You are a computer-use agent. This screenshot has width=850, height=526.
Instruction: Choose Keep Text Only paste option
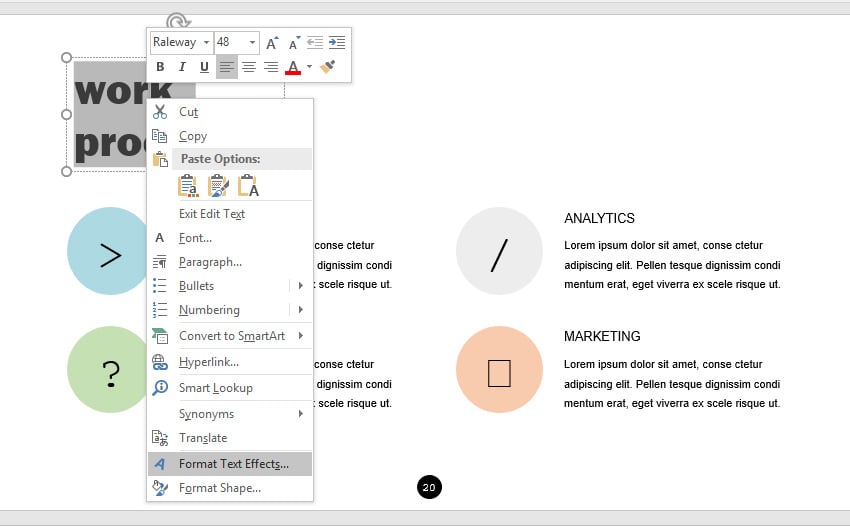click(248, 186)
